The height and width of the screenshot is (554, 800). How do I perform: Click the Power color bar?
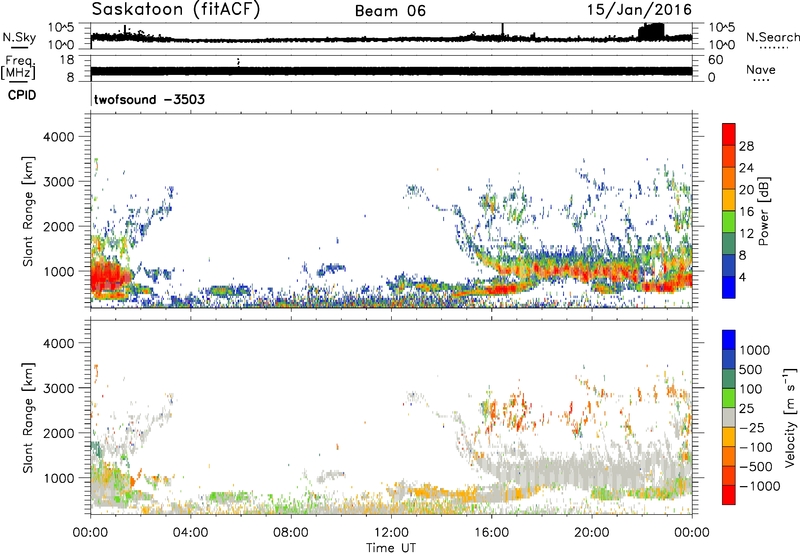coord(729,211)
